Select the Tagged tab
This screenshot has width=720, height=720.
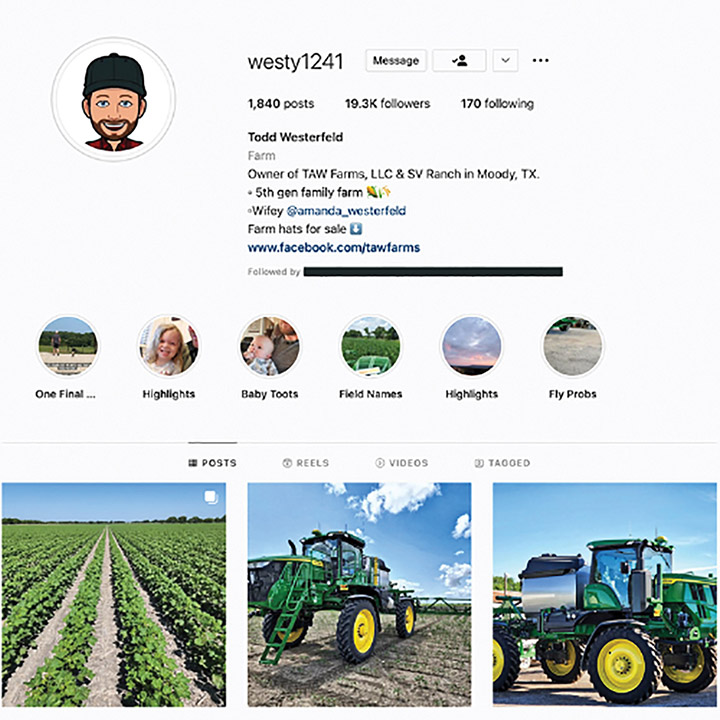point(502,463)
